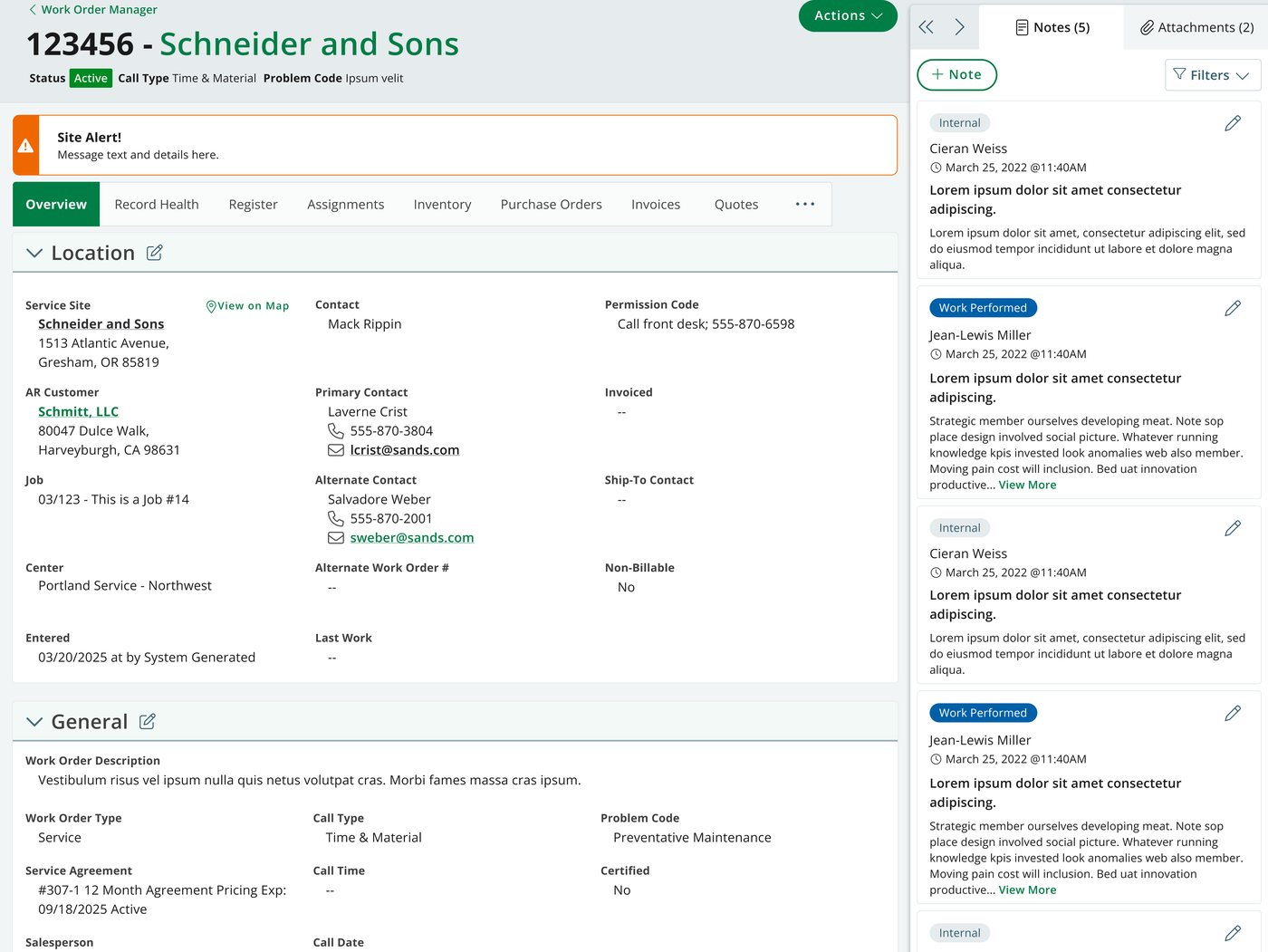Click the Site Alert warning icon
The image size is (1268, 952).
[26, 145]
